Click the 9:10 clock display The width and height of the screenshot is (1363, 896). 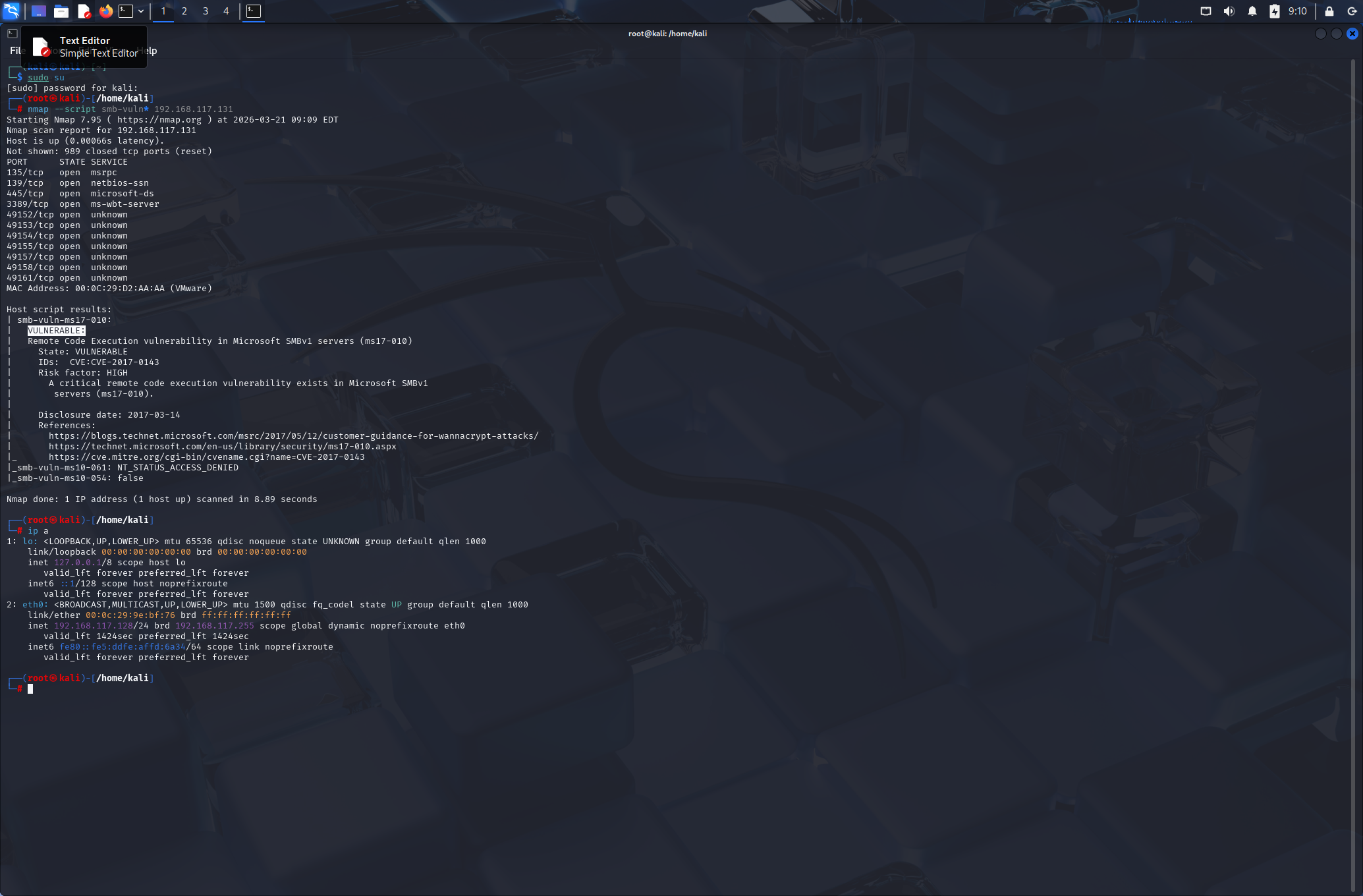1297,11
